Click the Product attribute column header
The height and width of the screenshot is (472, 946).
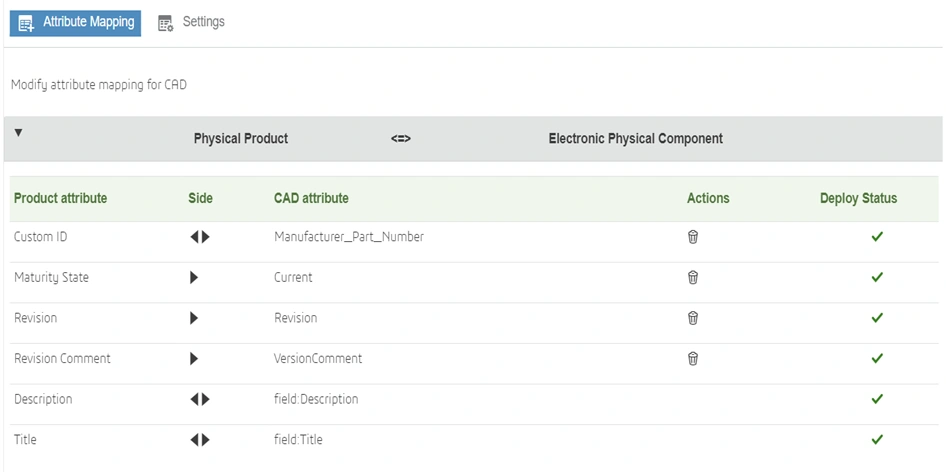[60, 198]
